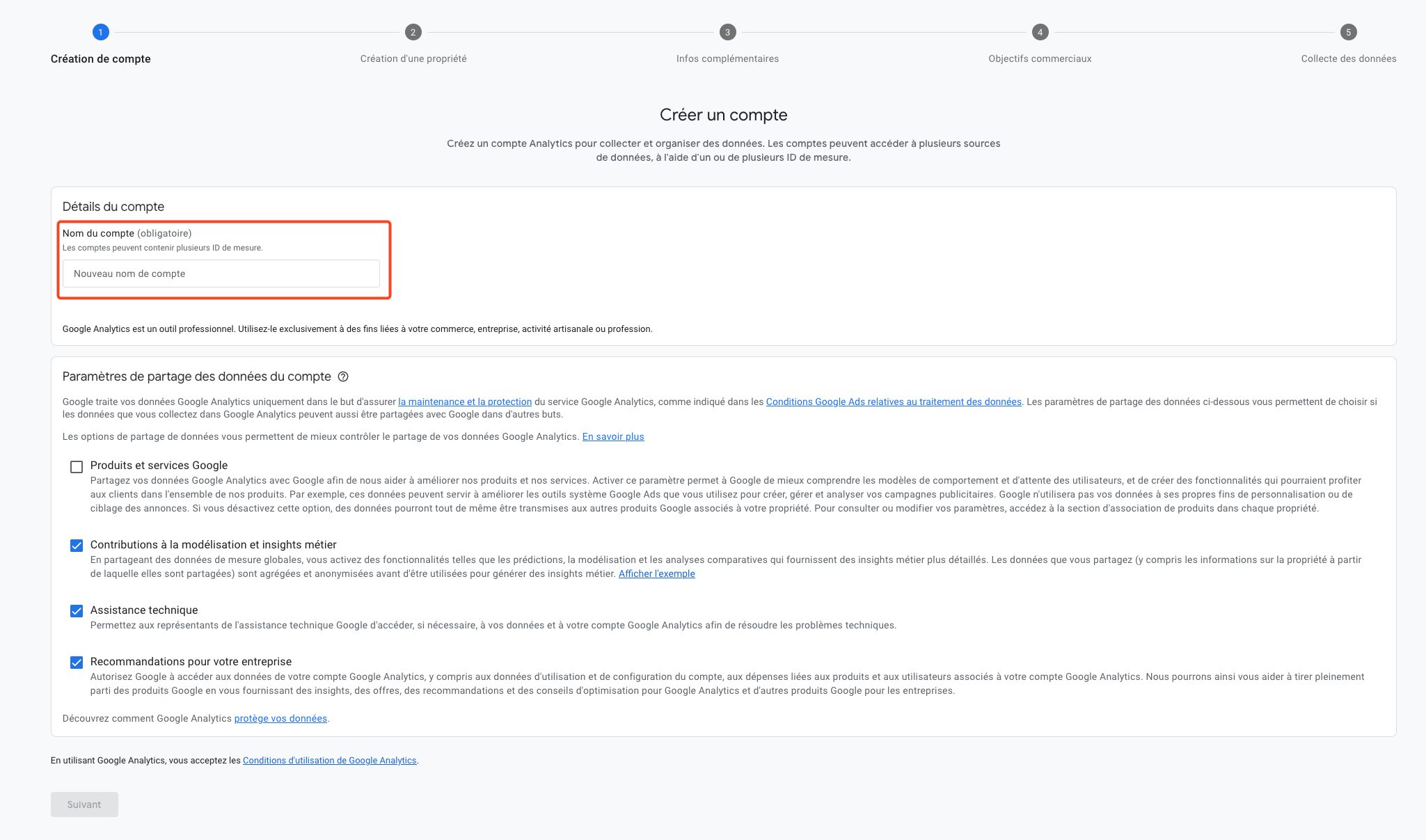
Task: Click step 1 circle Création de compte
Action: [100, 32]
